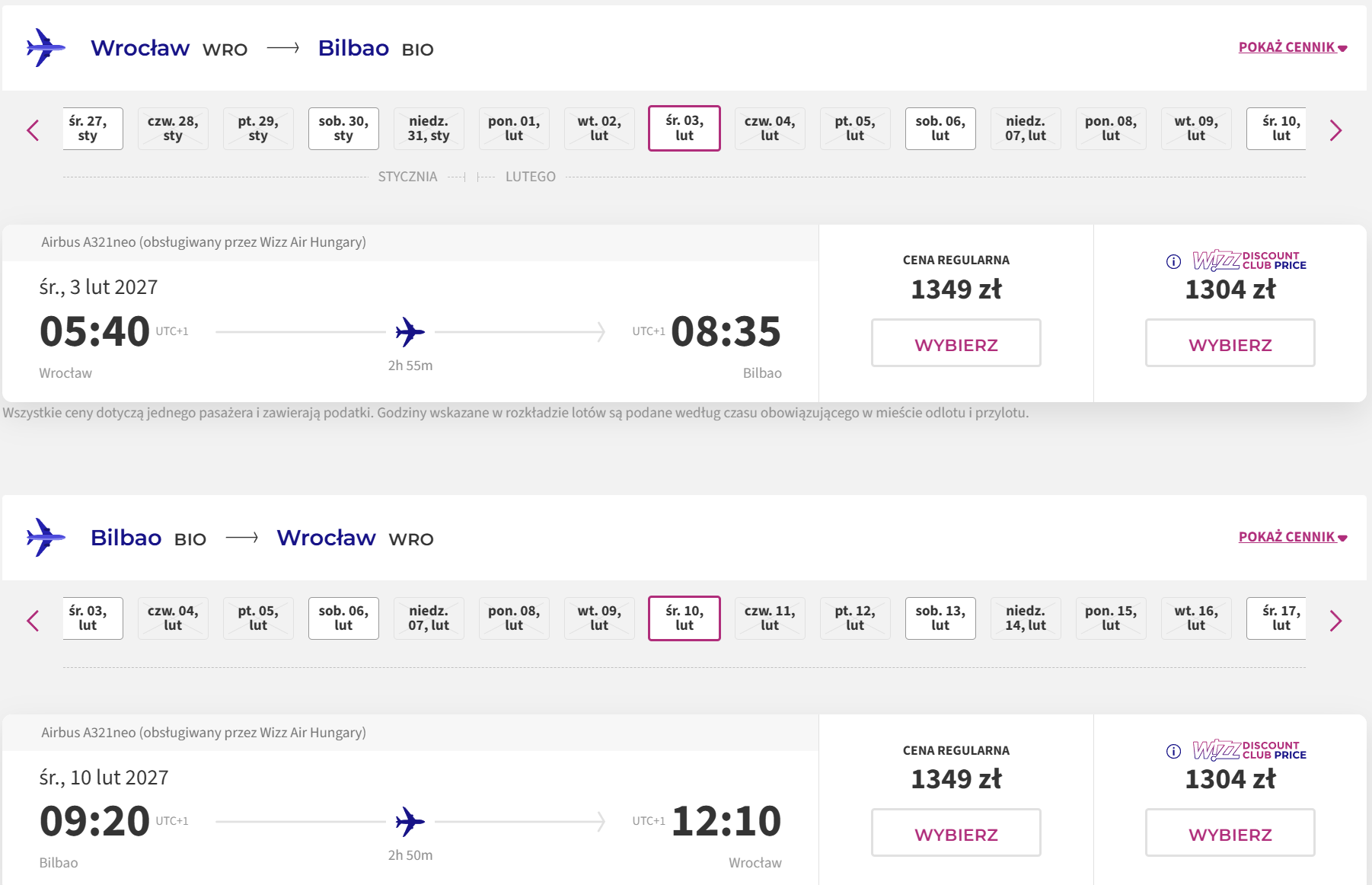Select outbound date sob. 06, lut
The height and width of the screenshot is (885, 1372).
[x=940, y=129]
